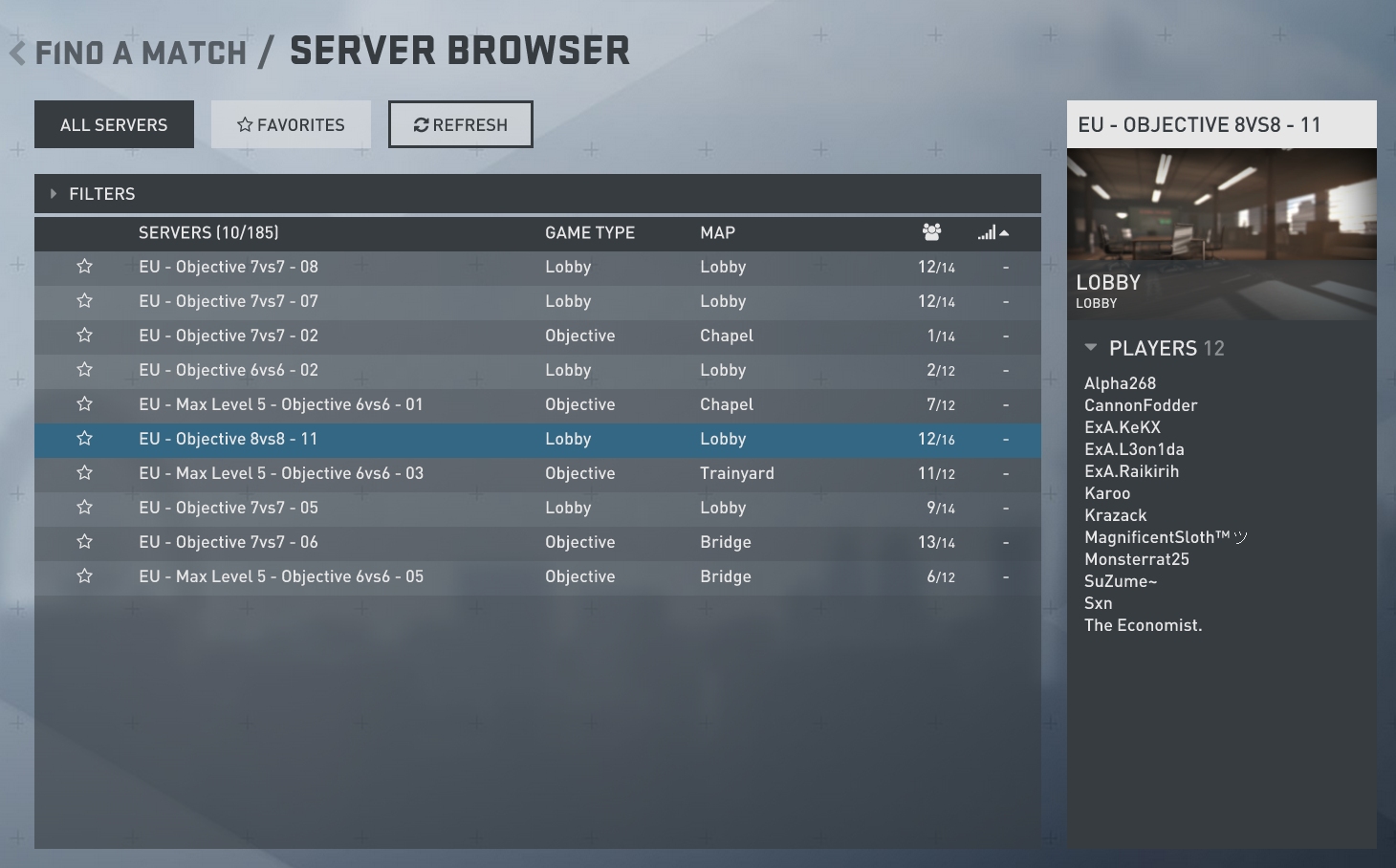
Task: Add Max Level 5 6vs6 - 05 to favorites
Action: point(84,576)
